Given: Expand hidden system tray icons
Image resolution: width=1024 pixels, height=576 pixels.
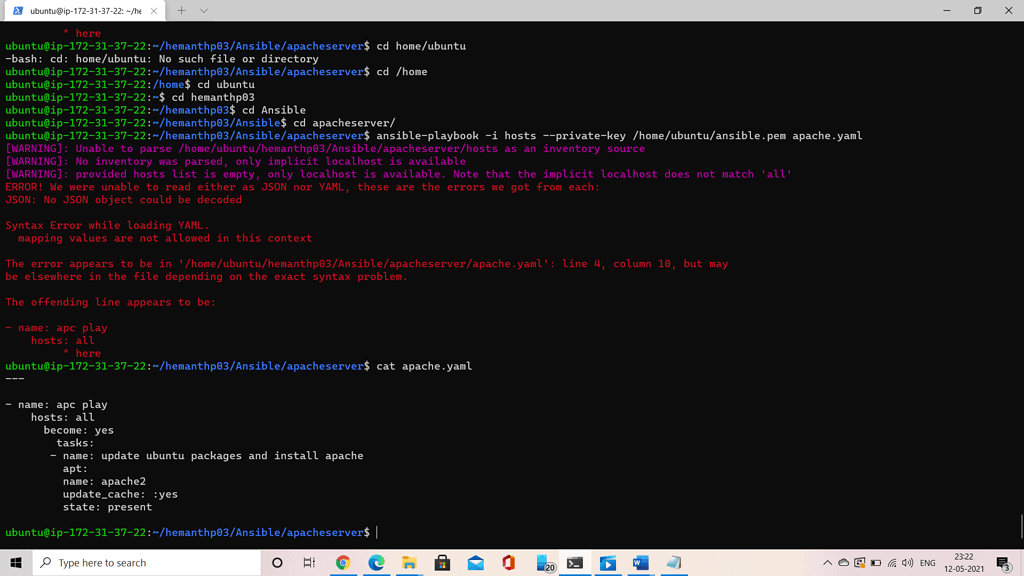Looking at the screenshot, I should 828,564.
